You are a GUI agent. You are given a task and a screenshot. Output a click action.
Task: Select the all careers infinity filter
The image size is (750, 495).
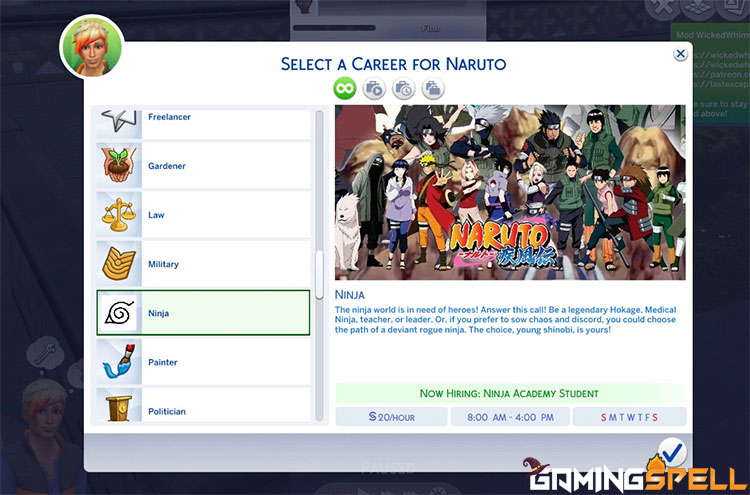point(345,88)
